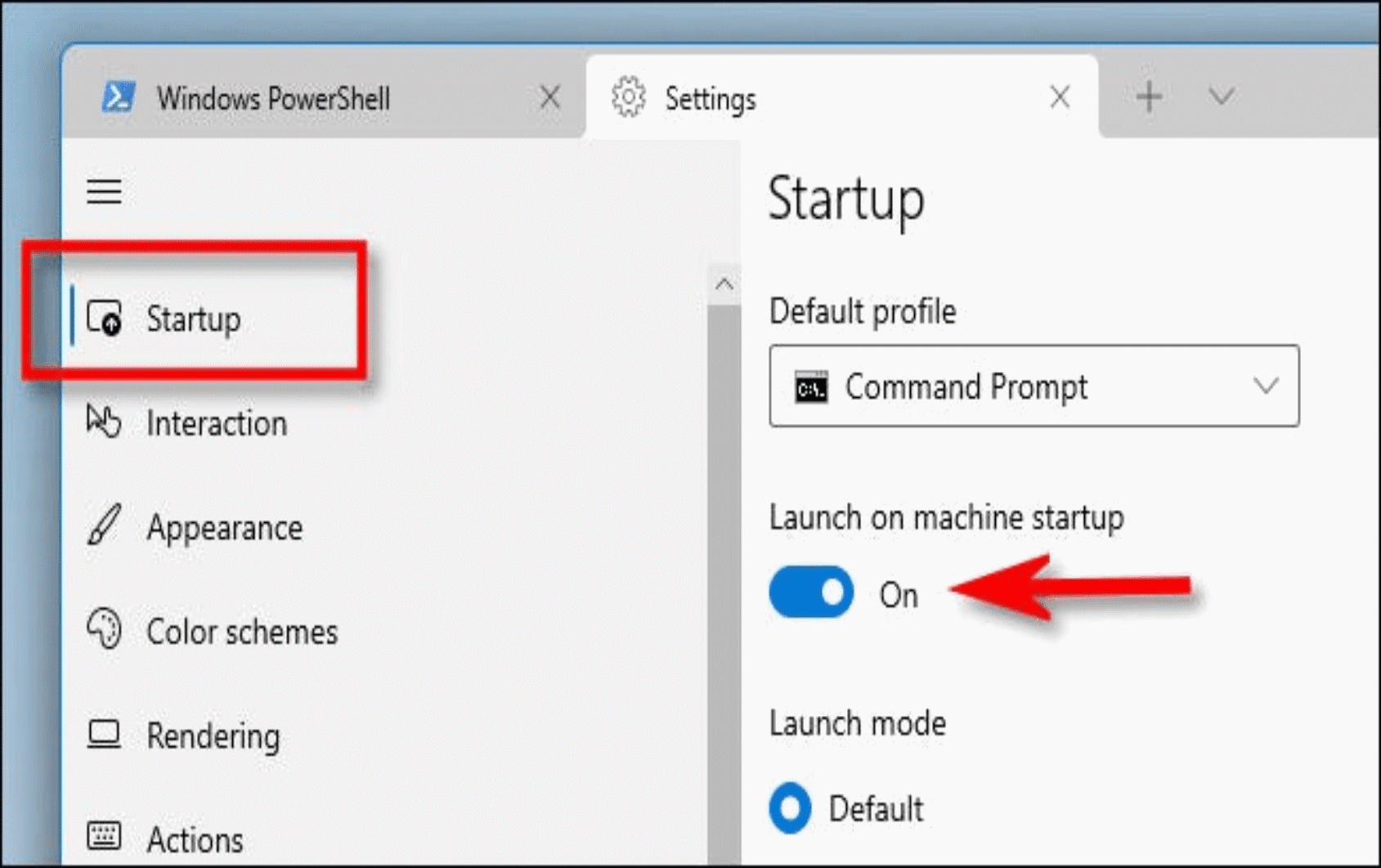The height and width of the screenshot is (868, 1381).
Task: Expand the new tab profiles chevron menu
Action: pos(1221,96)
